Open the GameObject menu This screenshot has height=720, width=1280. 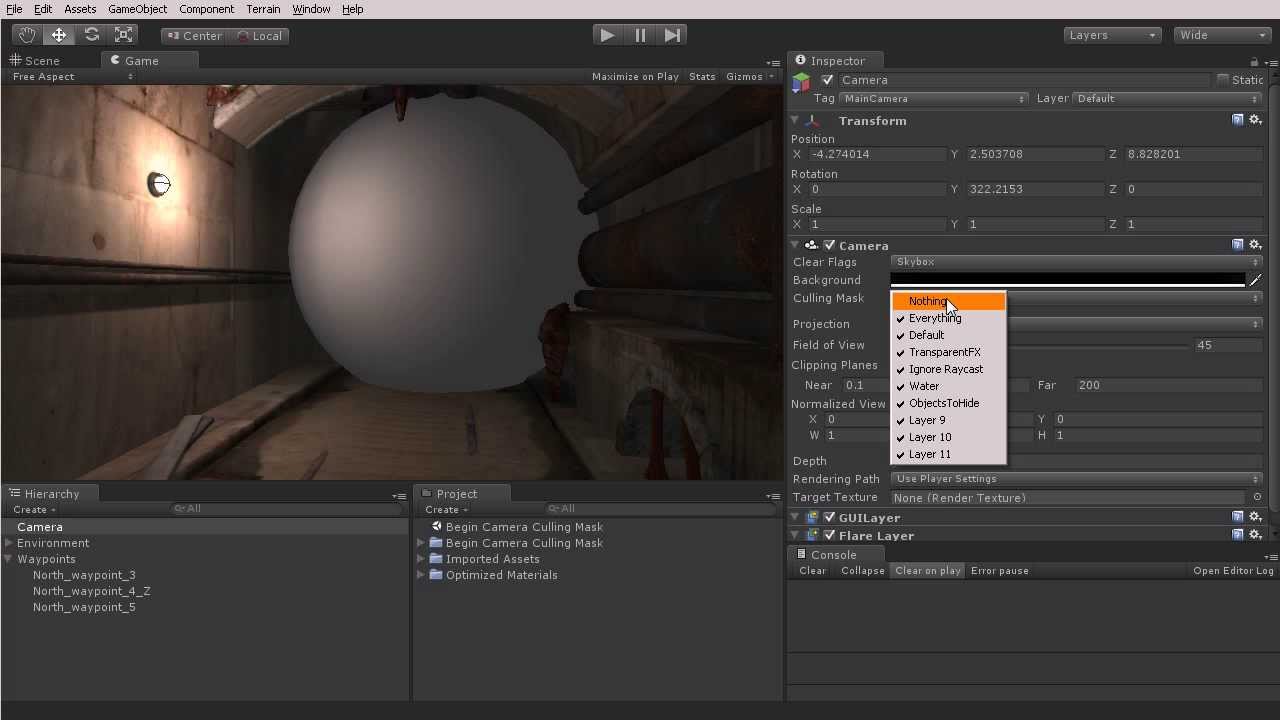[137, 9]
